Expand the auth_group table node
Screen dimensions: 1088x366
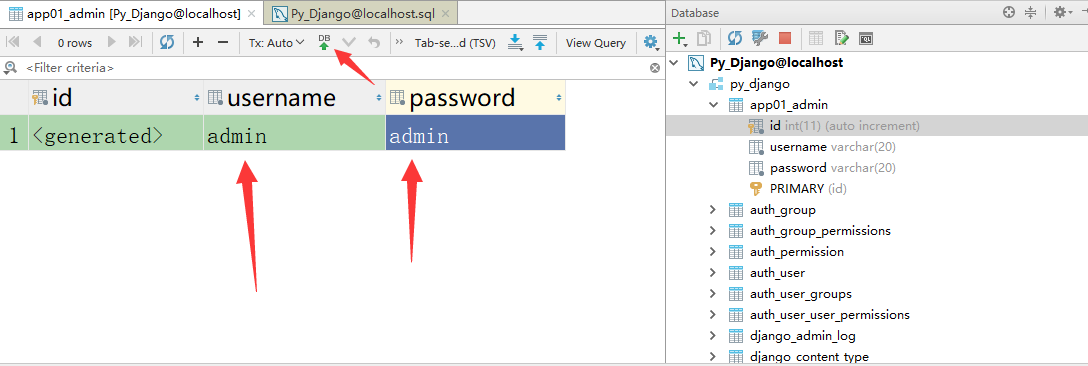(713, 210)
